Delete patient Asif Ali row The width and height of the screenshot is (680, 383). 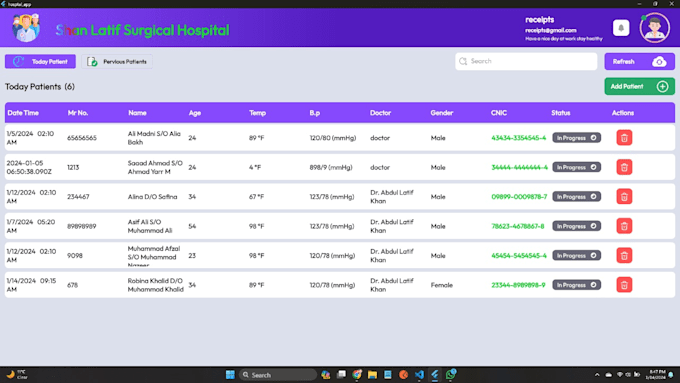(x=624, y=226)
